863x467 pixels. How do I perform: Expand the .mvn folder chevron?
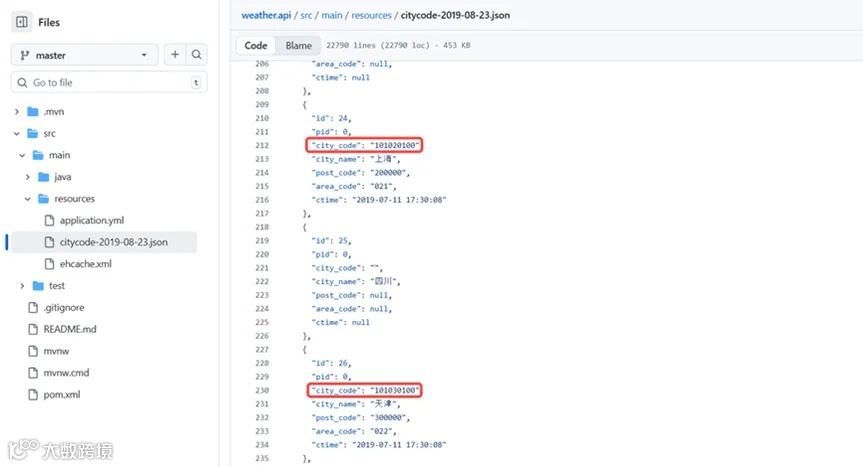coord(17,112)
